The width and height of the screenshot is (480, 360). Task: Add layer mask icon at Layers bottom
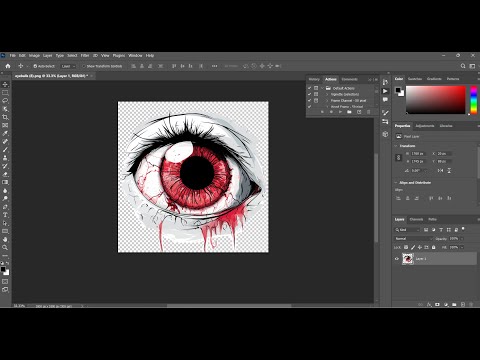437,304
